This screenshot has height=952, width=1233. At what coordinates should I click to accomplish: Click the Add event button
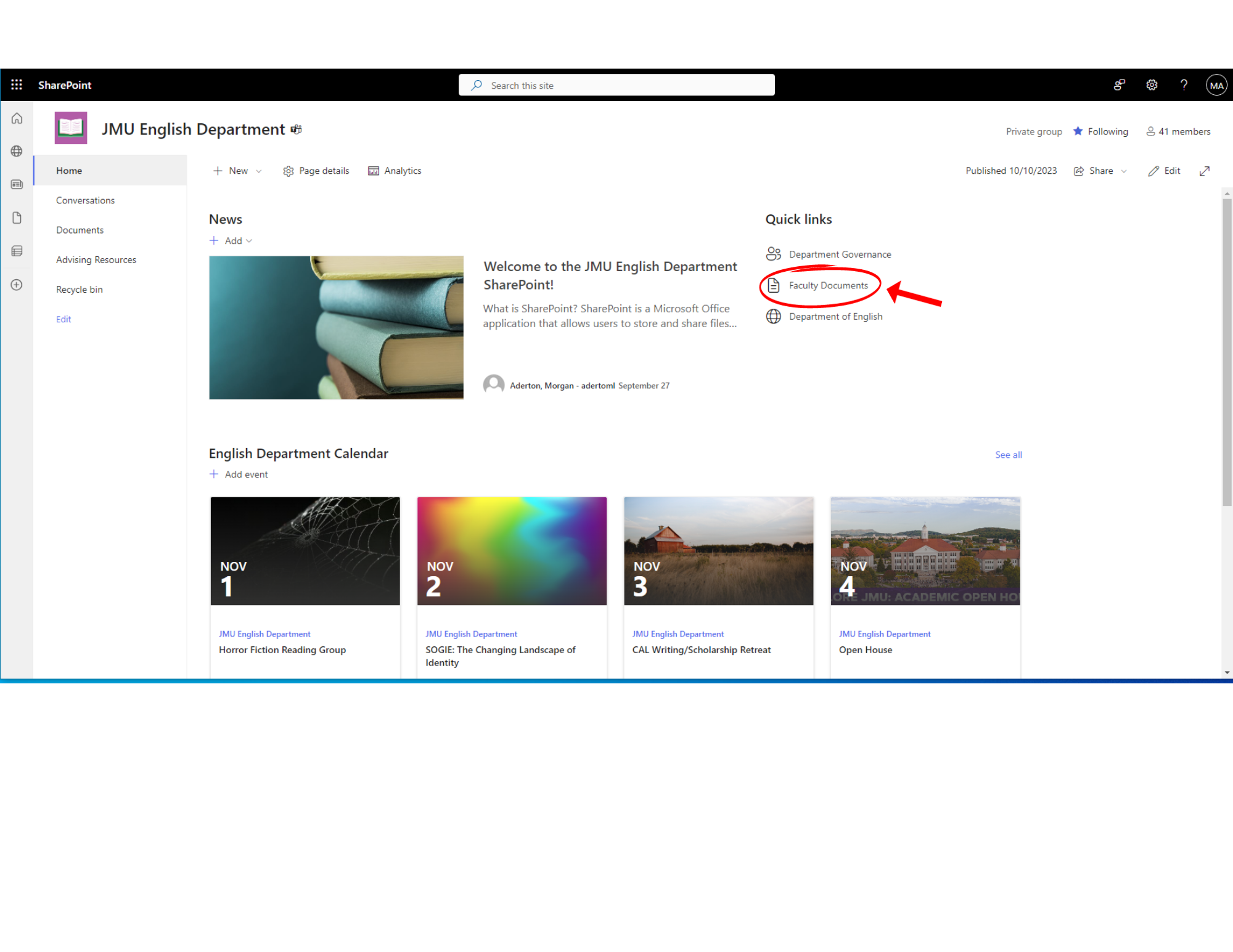[x=238, y=474]
